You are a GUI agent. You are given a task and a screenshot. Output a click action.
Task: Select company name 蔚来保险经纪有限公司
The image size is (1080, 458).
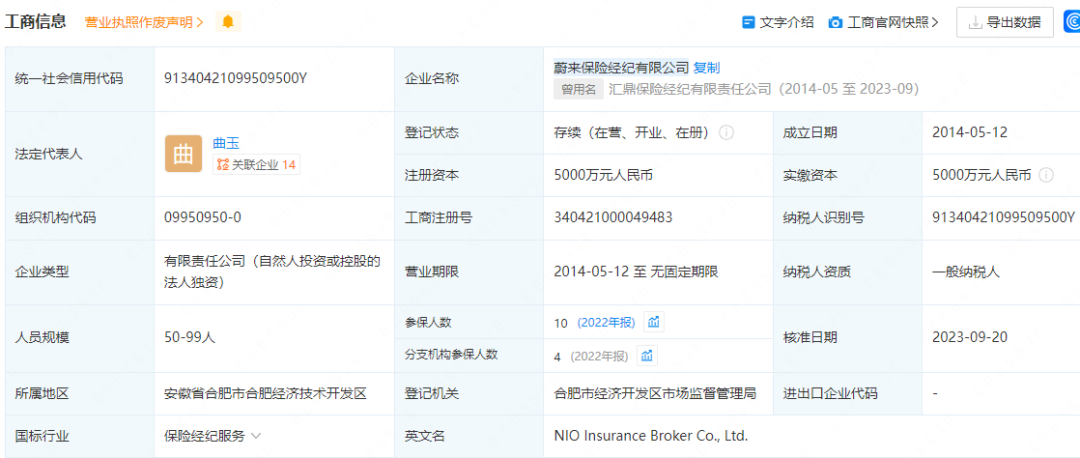621,67
